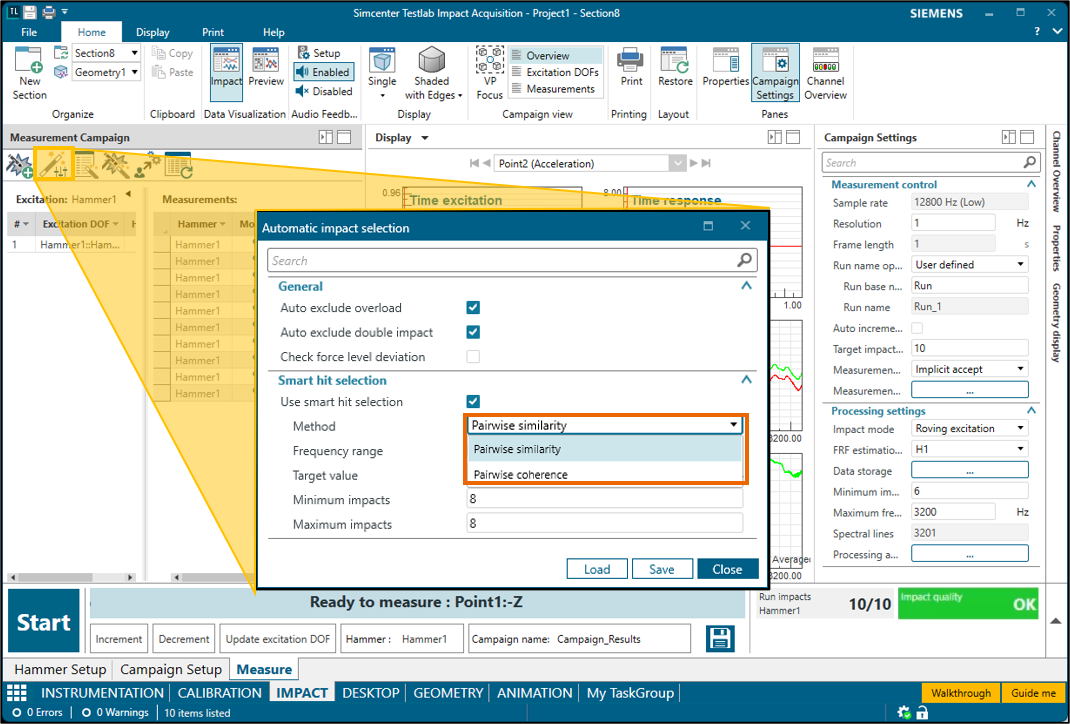Select Pairwise coherence from Method list

click(520, 474)
